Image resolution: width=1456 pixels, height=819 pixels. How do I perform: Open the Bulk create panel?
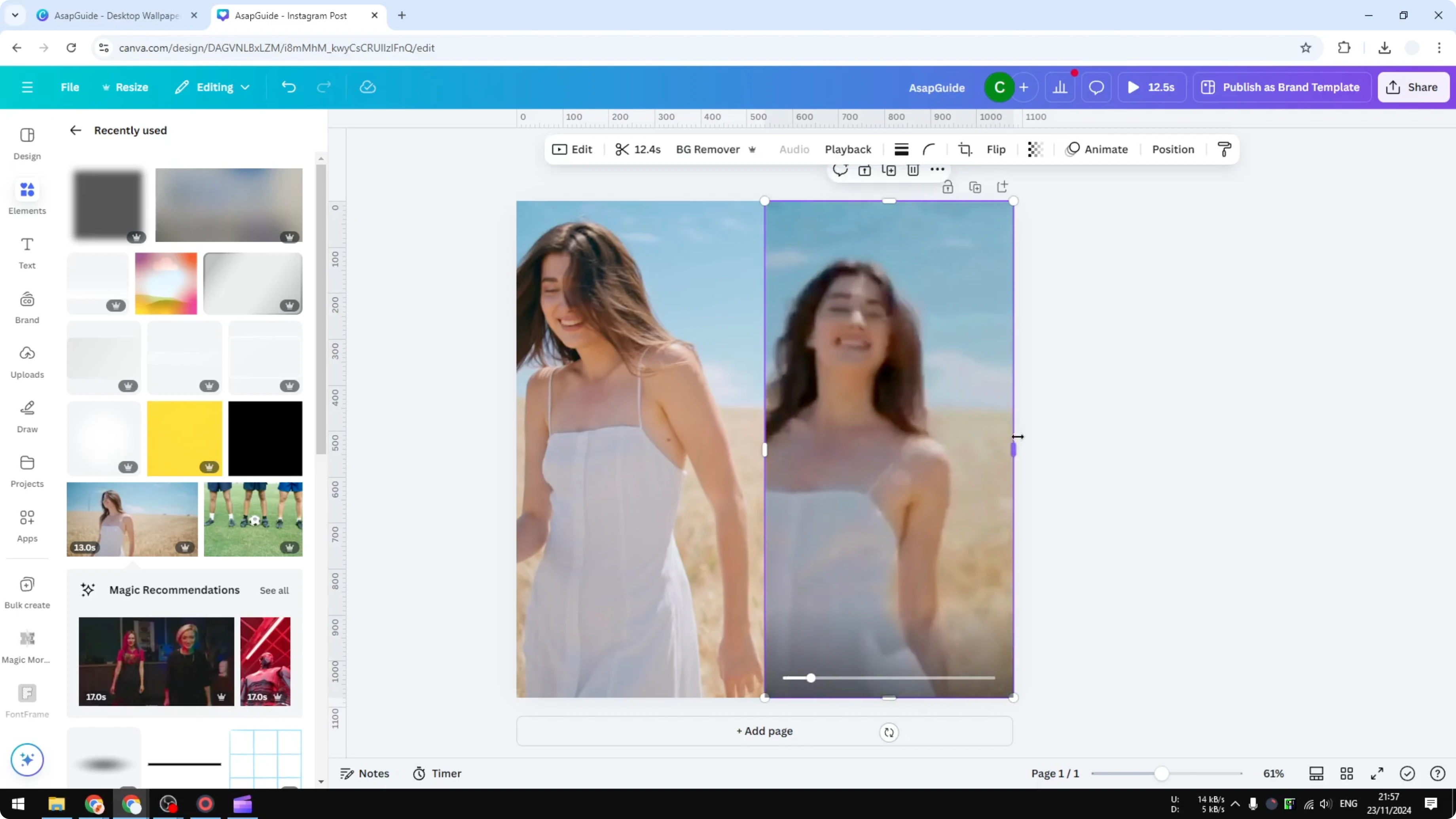27,591
